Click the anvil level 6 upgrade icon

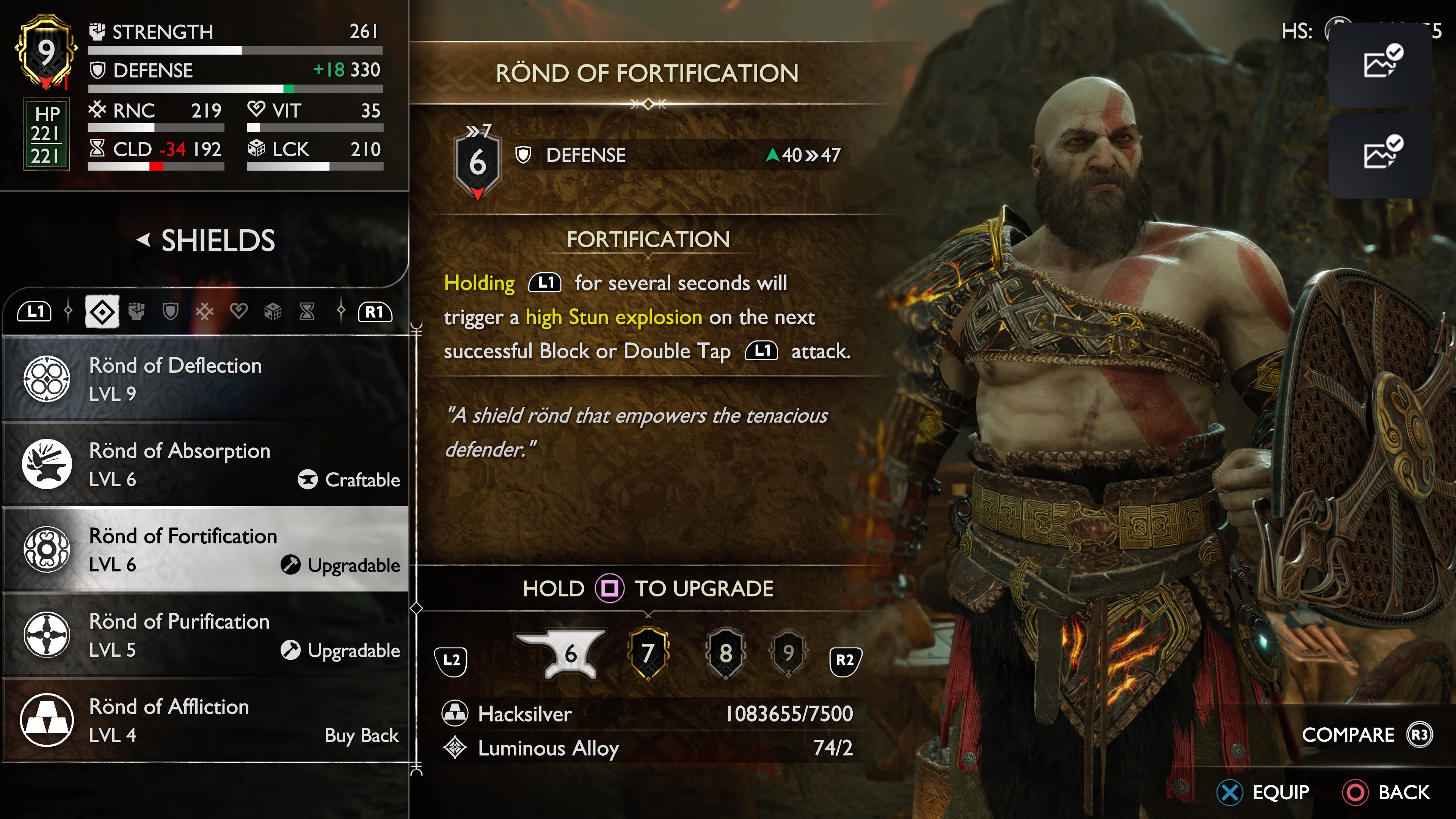pyautogui.click(x=562, y=654)
